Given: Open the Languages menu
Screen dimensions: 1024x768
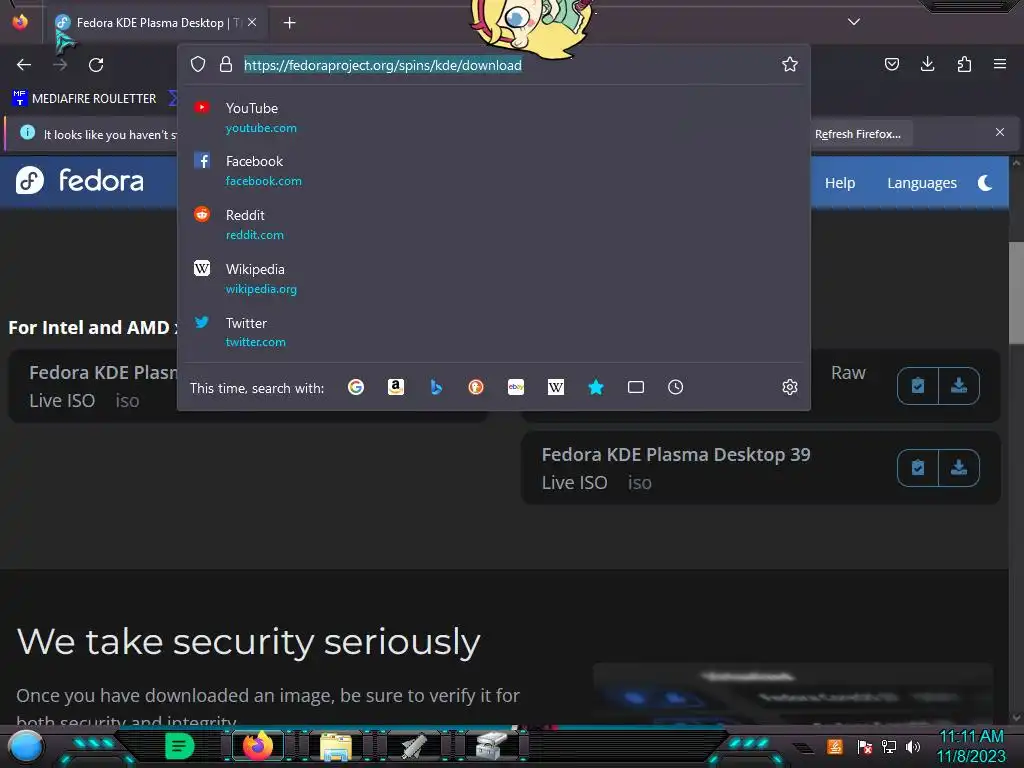Looking at the screenshot, I should (x=921, y=183).
